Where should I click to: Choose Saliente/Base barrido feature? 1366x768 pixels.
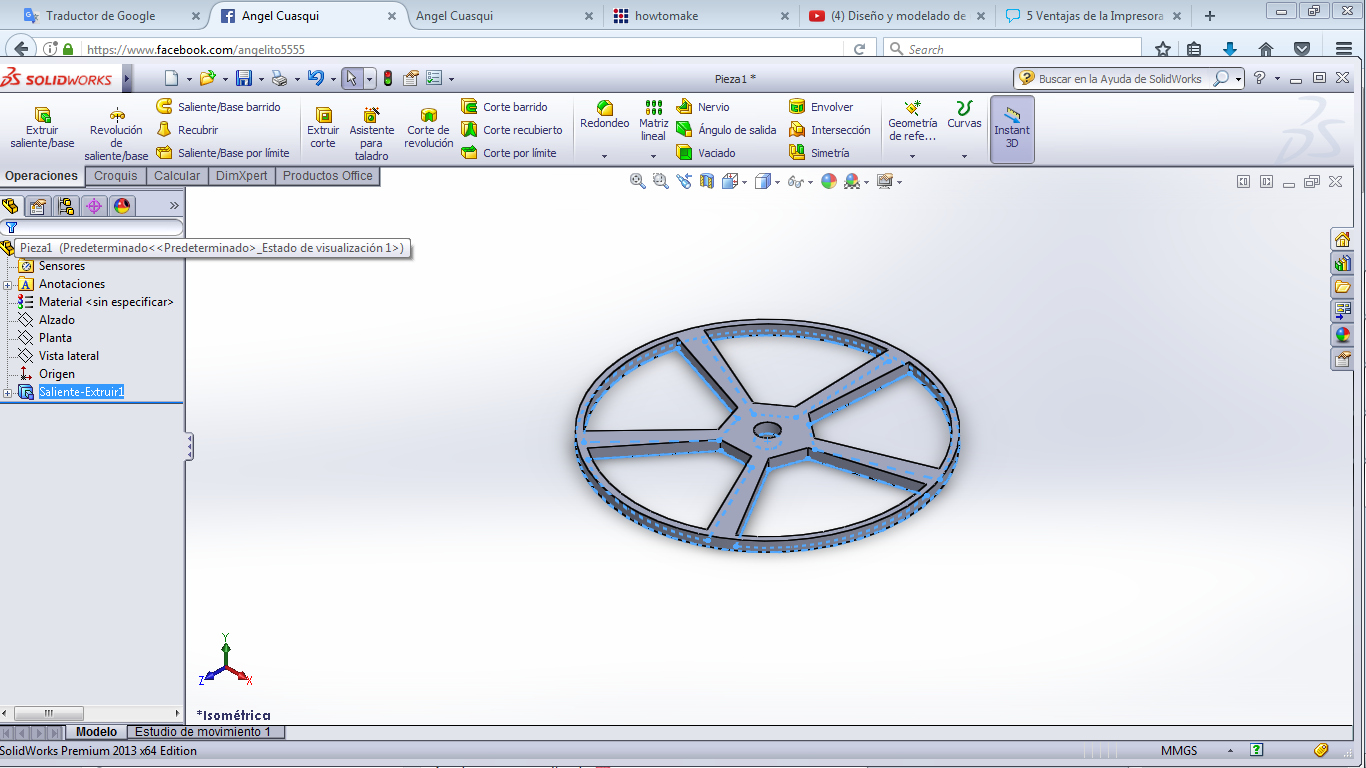pos(218,106)
